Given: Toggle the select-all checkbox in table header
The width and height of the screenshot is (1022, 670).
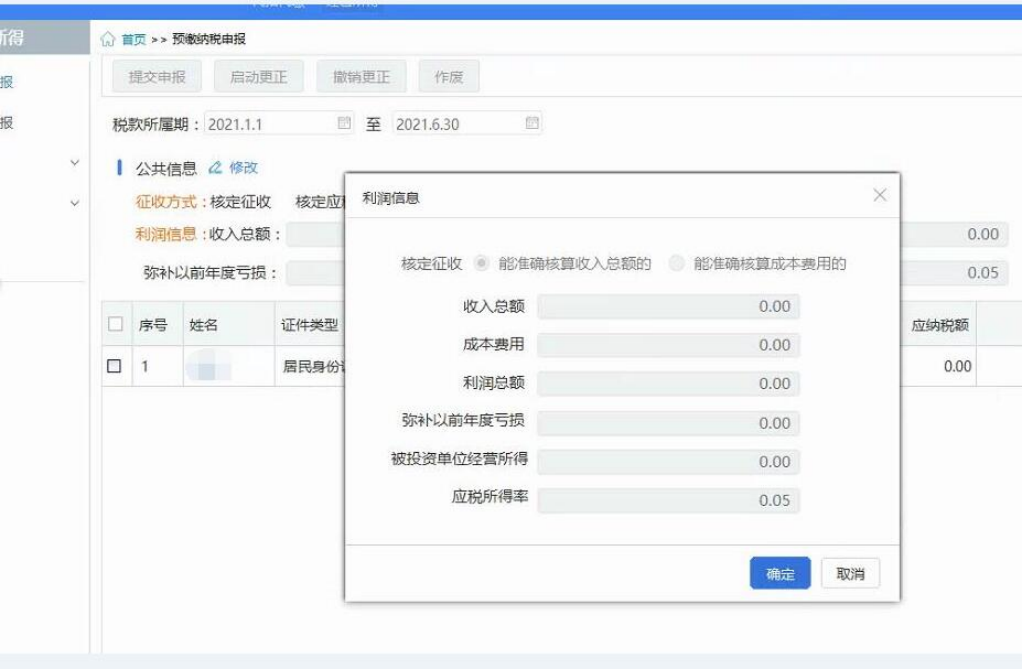Looking at the screenshot, I should point(117,322).
